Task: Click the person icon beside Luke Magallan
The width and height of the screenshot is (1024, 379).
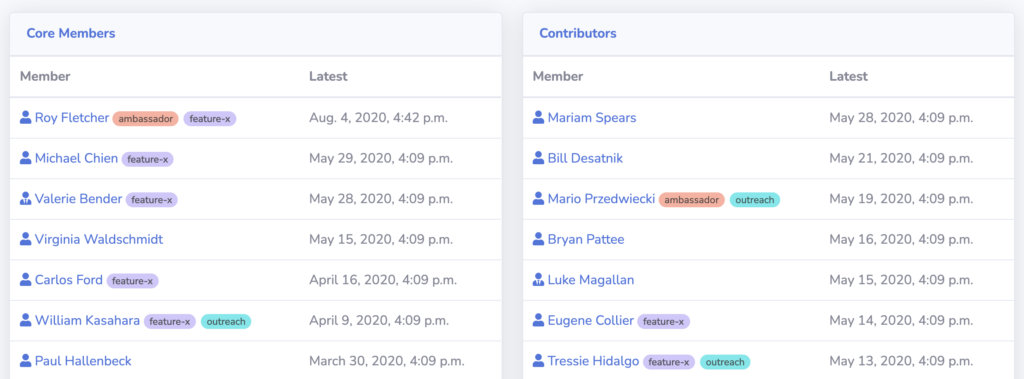Action: 538,280
